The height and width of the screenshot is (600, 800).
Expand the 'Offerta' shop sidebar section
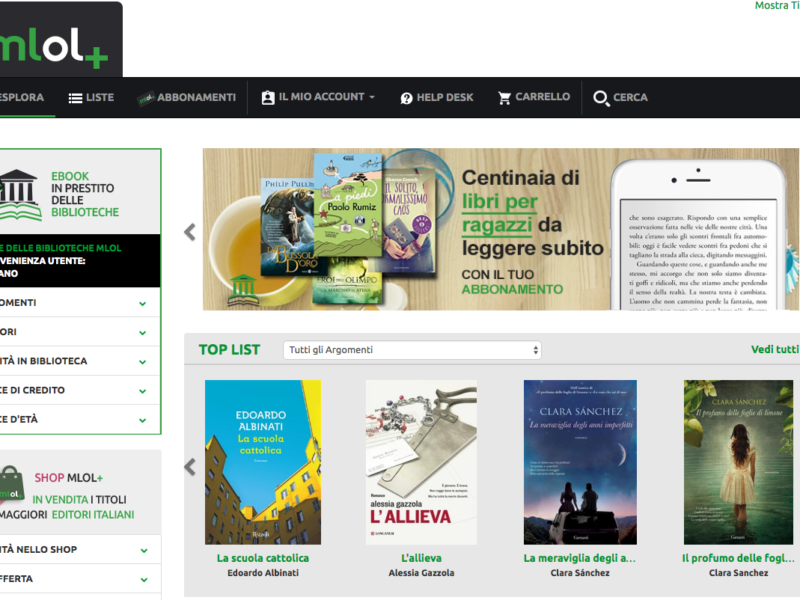[x=144, y=580]
